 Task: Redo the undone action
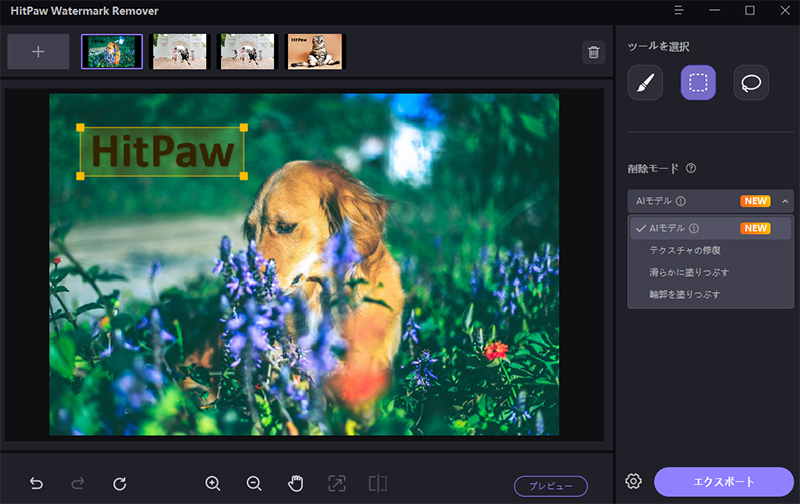click(x=78, y=483)
